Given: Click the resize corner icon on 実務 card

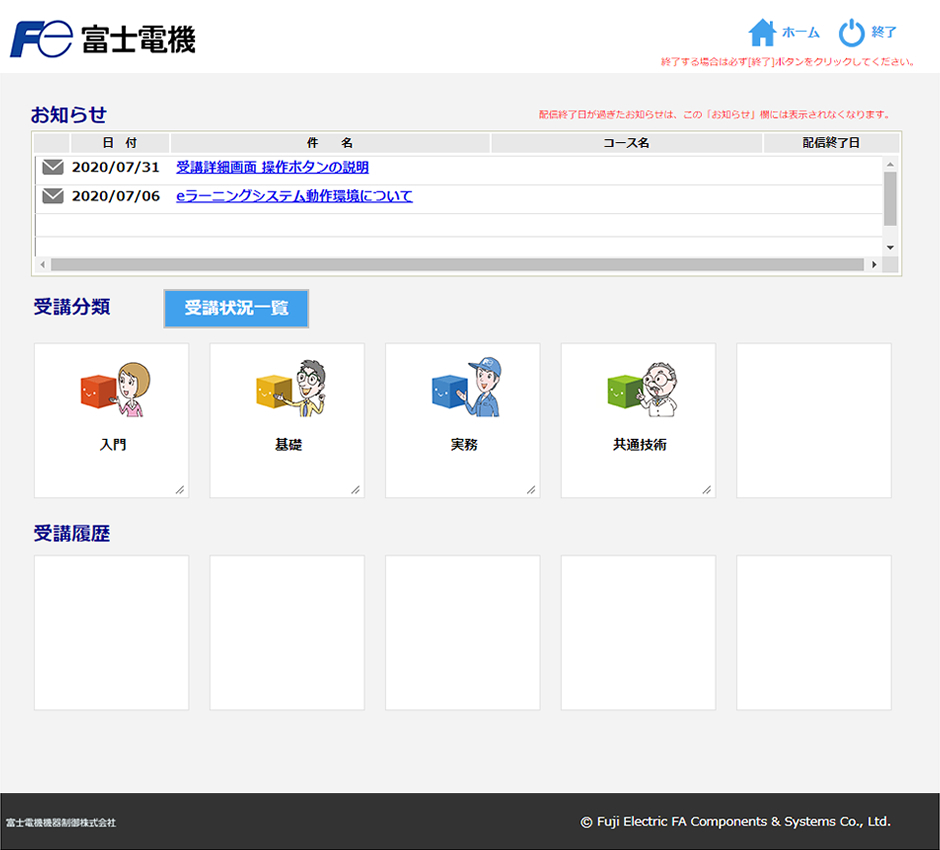Looking at the screenshot, I should click(531, 490).
